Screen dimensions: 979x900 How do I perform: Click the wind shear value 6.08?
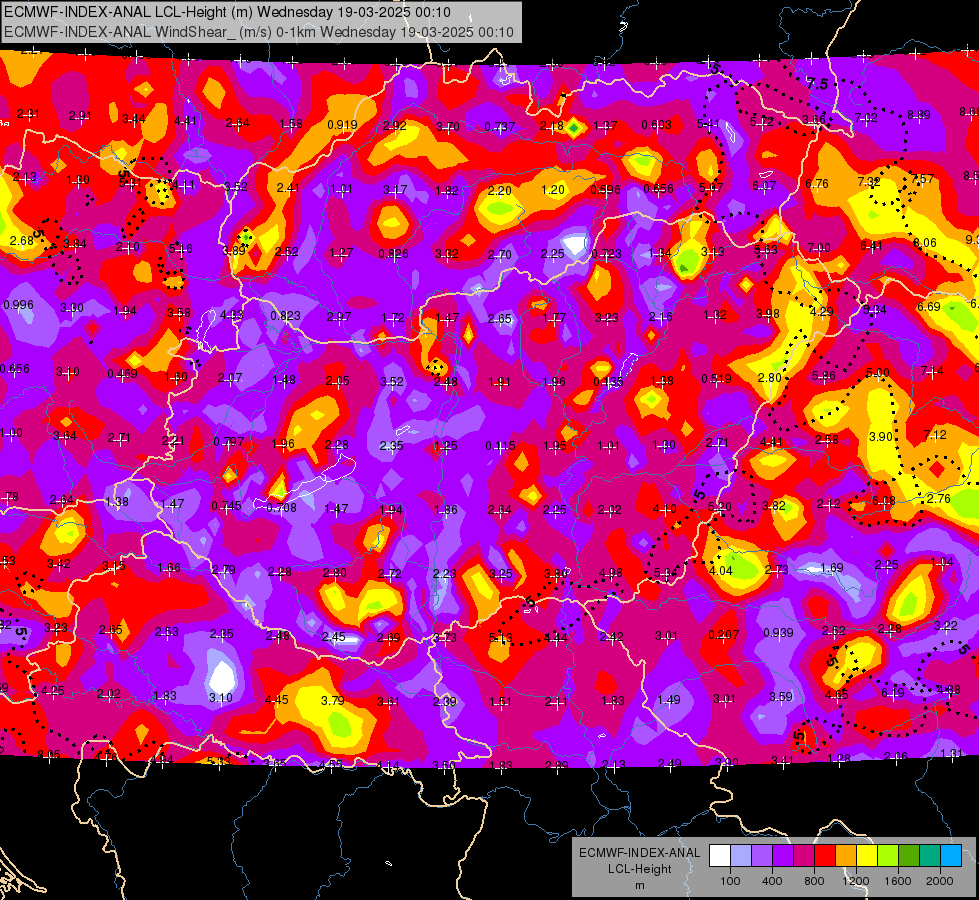tap(883, 501)
